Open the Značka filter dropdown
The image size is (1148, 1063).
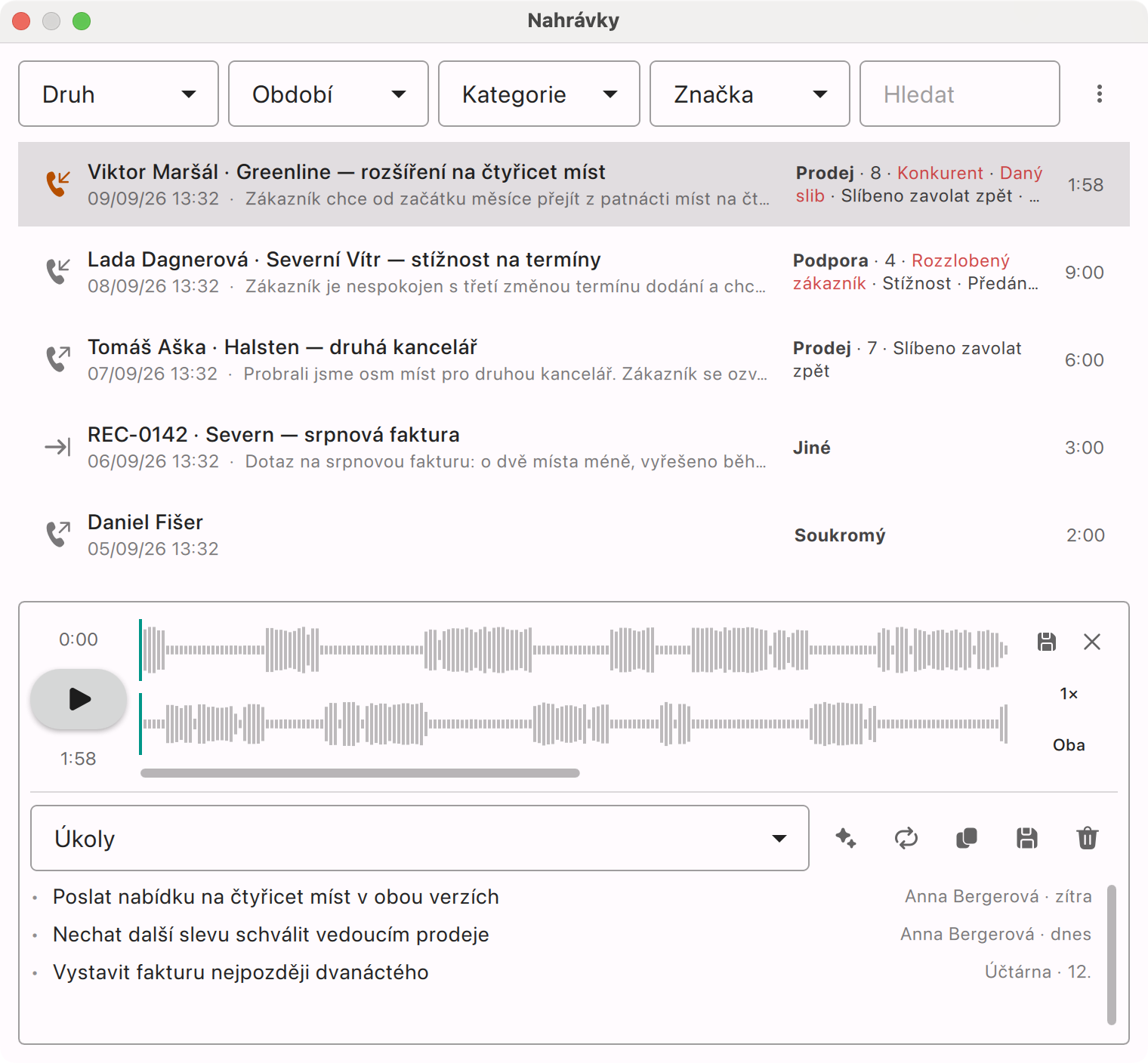(750, 94)
